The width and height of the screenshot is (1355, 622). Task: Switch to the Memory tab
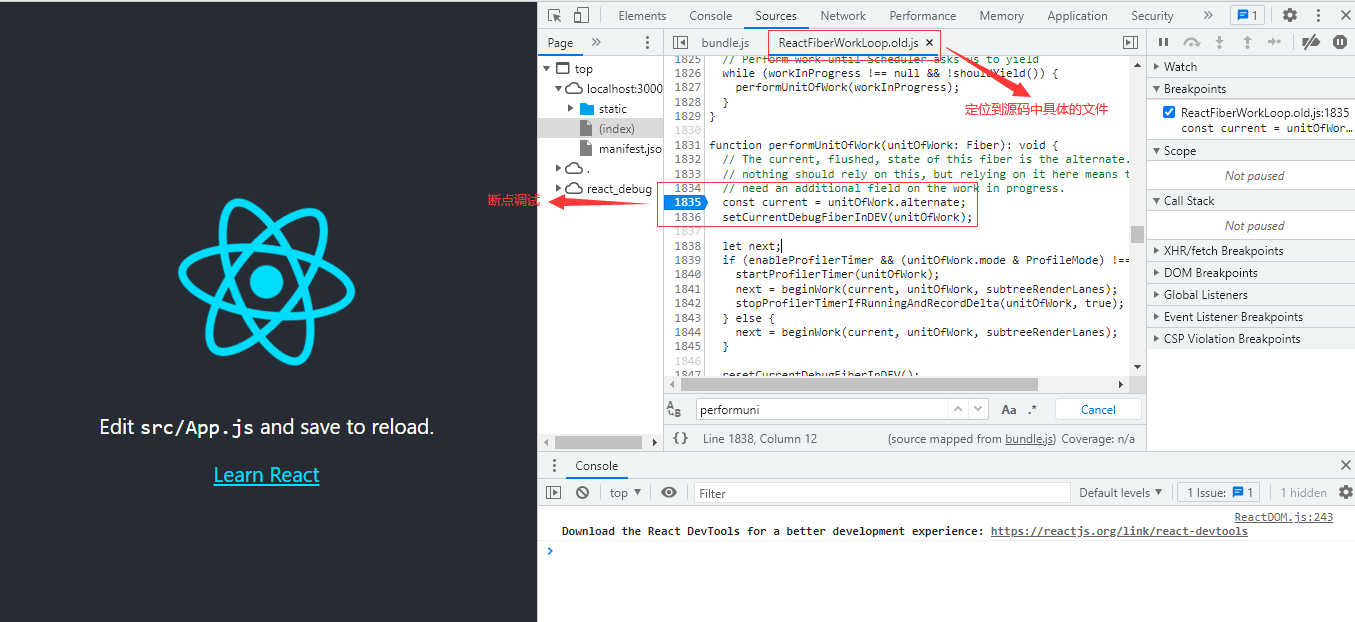1001,15
